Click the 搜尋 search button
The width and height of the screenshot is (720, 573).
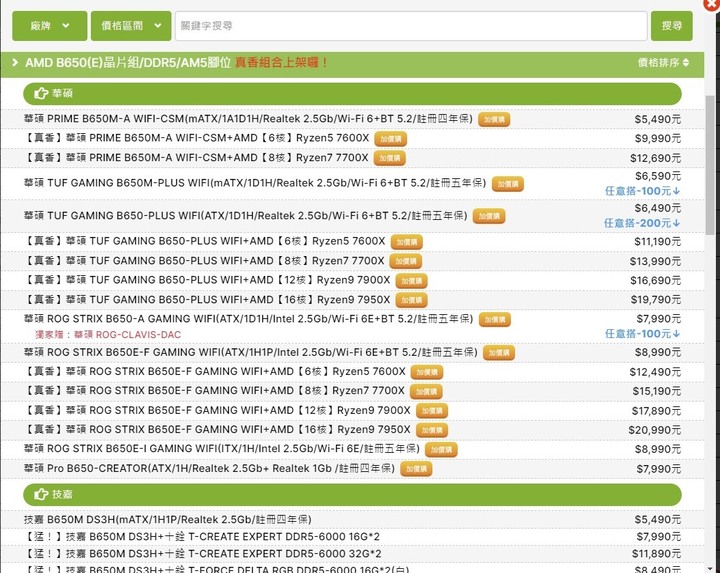[x=671, y=26]
